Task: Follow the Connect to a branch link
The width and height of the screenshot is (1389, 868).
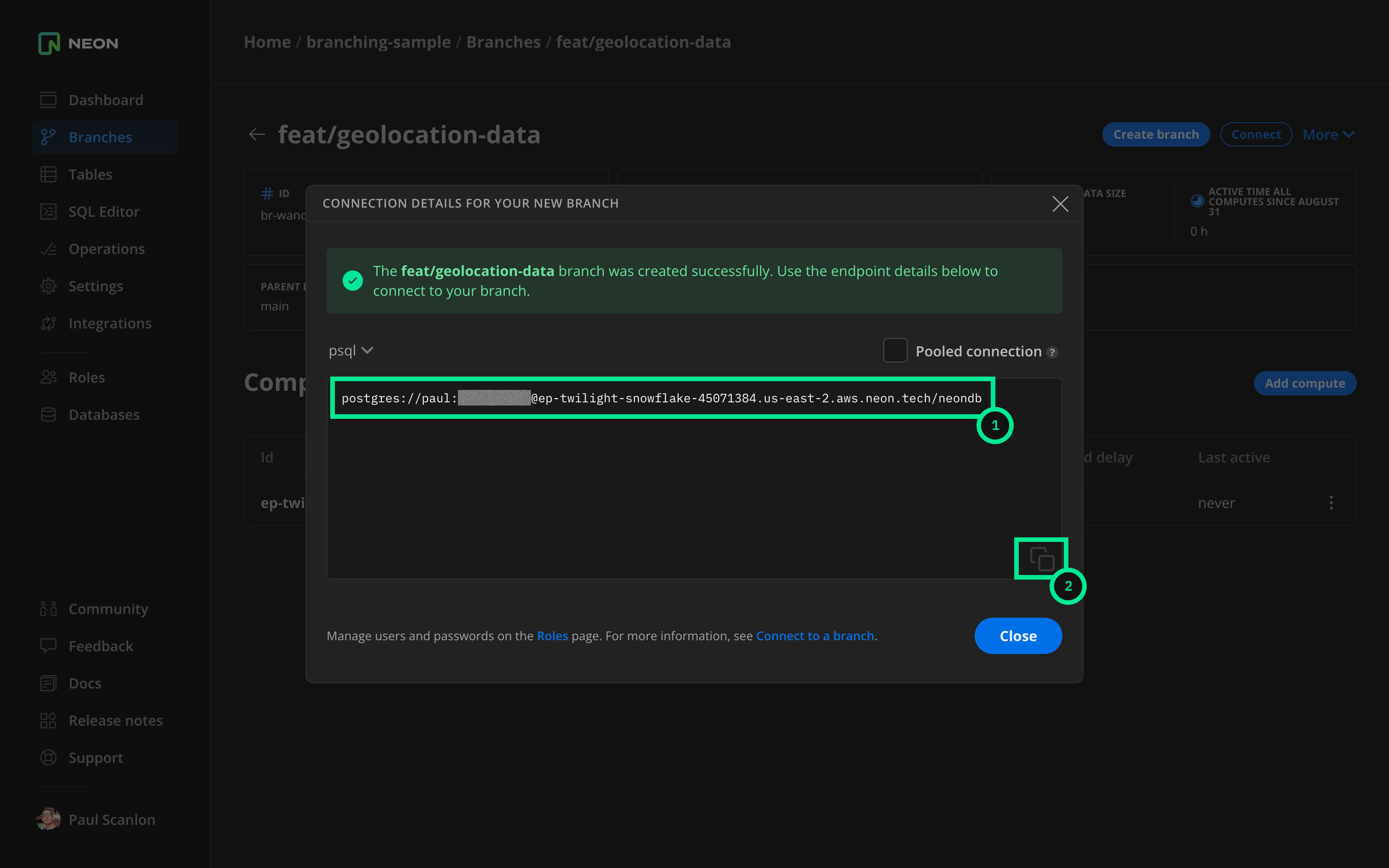Action: [814, 636]
